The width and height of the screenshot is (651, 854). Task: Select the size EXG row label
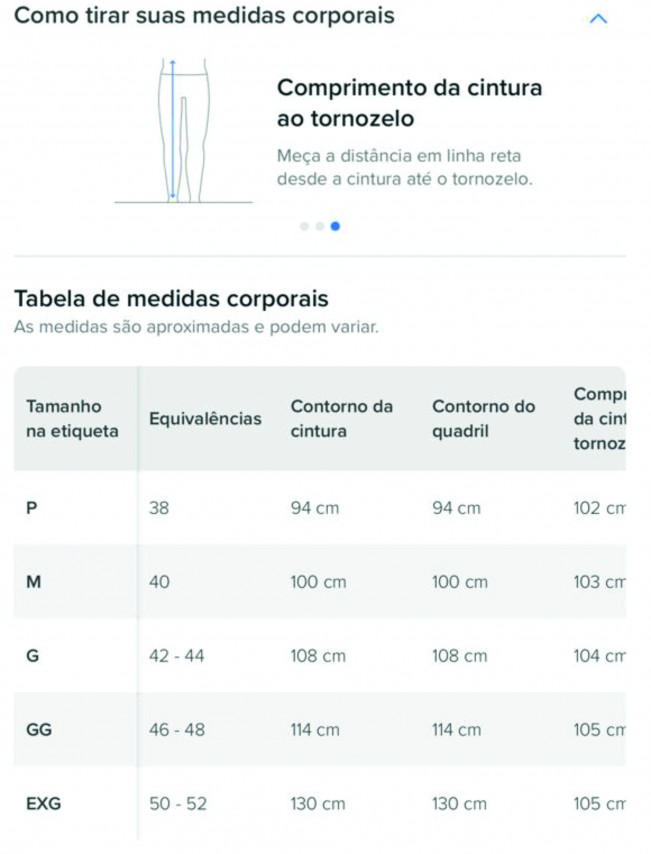click(x=43, y=804)
